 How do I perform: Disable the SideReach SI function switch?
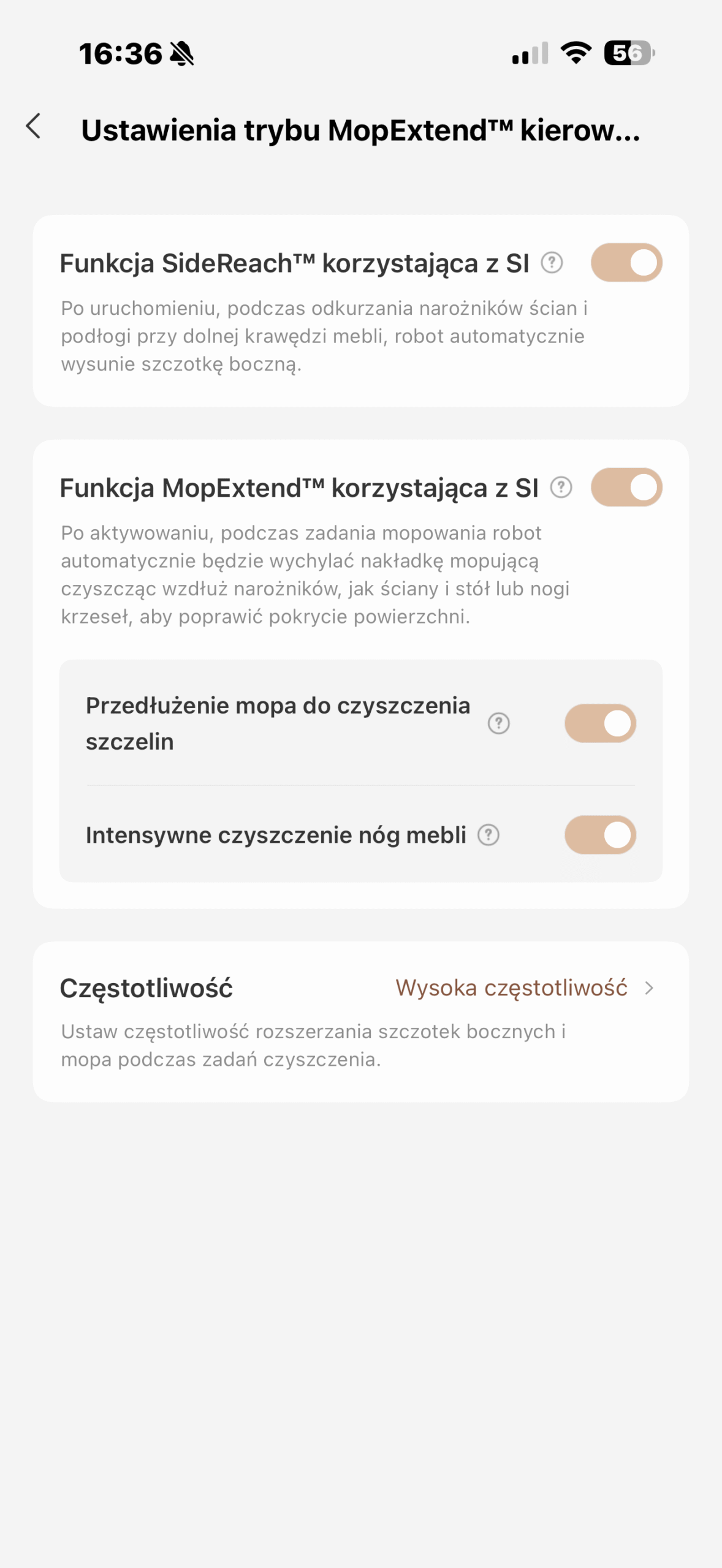[626, 263]
